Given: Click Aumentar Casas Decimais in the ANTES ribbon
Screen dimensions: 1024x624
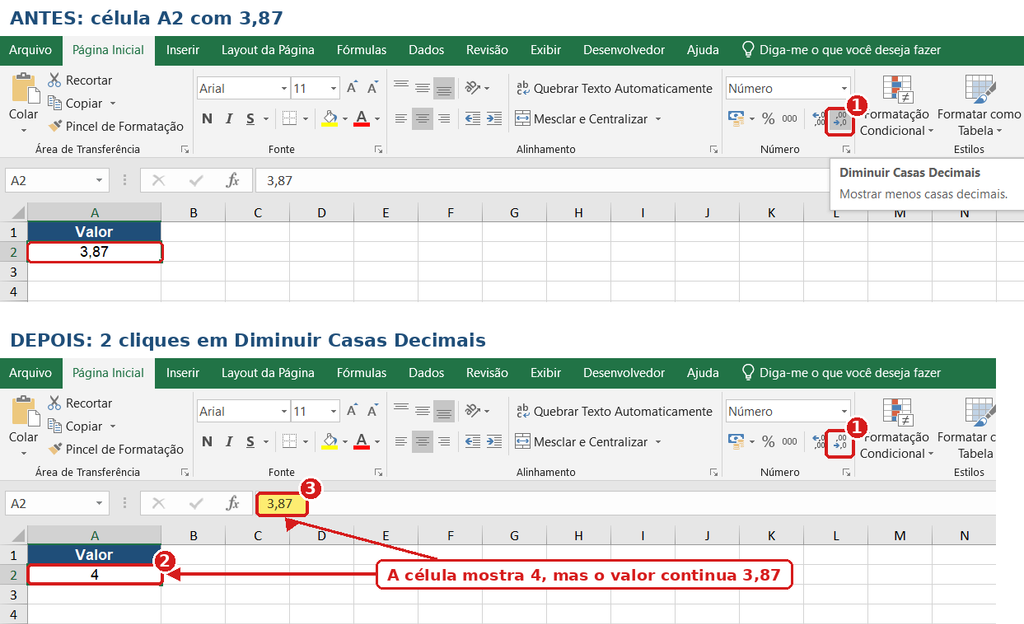Looking at the screenshot, I should tap(819, 119).
